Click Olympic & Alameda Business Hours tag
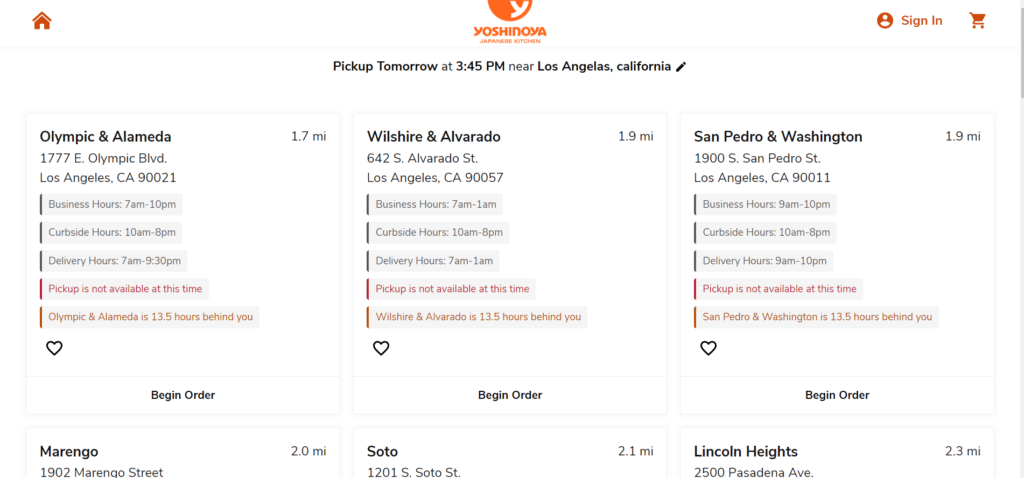Screen dimensions: 1024x478 click(112, 204)
